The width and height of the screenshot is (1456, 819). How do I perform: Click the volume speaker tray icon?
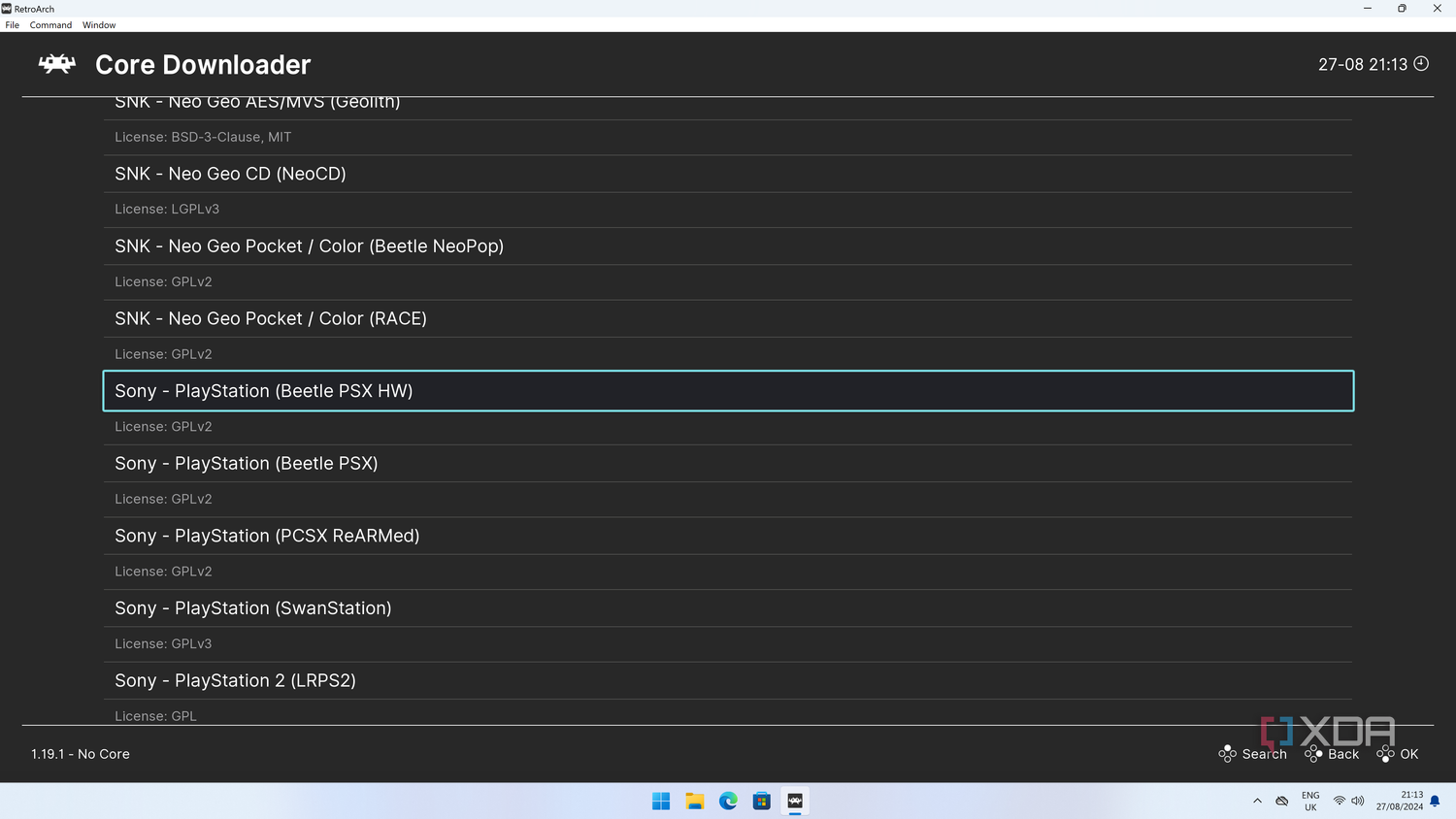(x=1358, y=802)
